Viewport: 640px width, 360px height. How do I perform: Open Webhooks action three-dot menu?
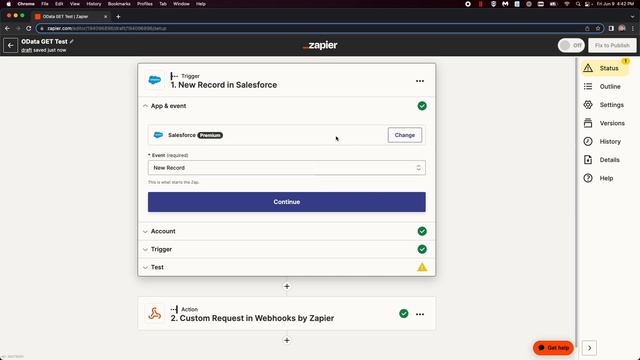[420, 314]
